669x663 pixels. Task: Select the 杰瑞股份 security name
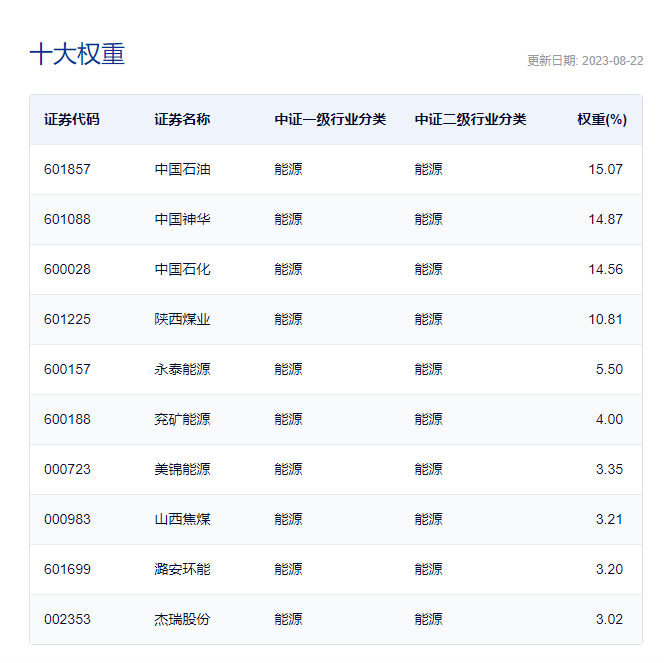tap(182, 619)
